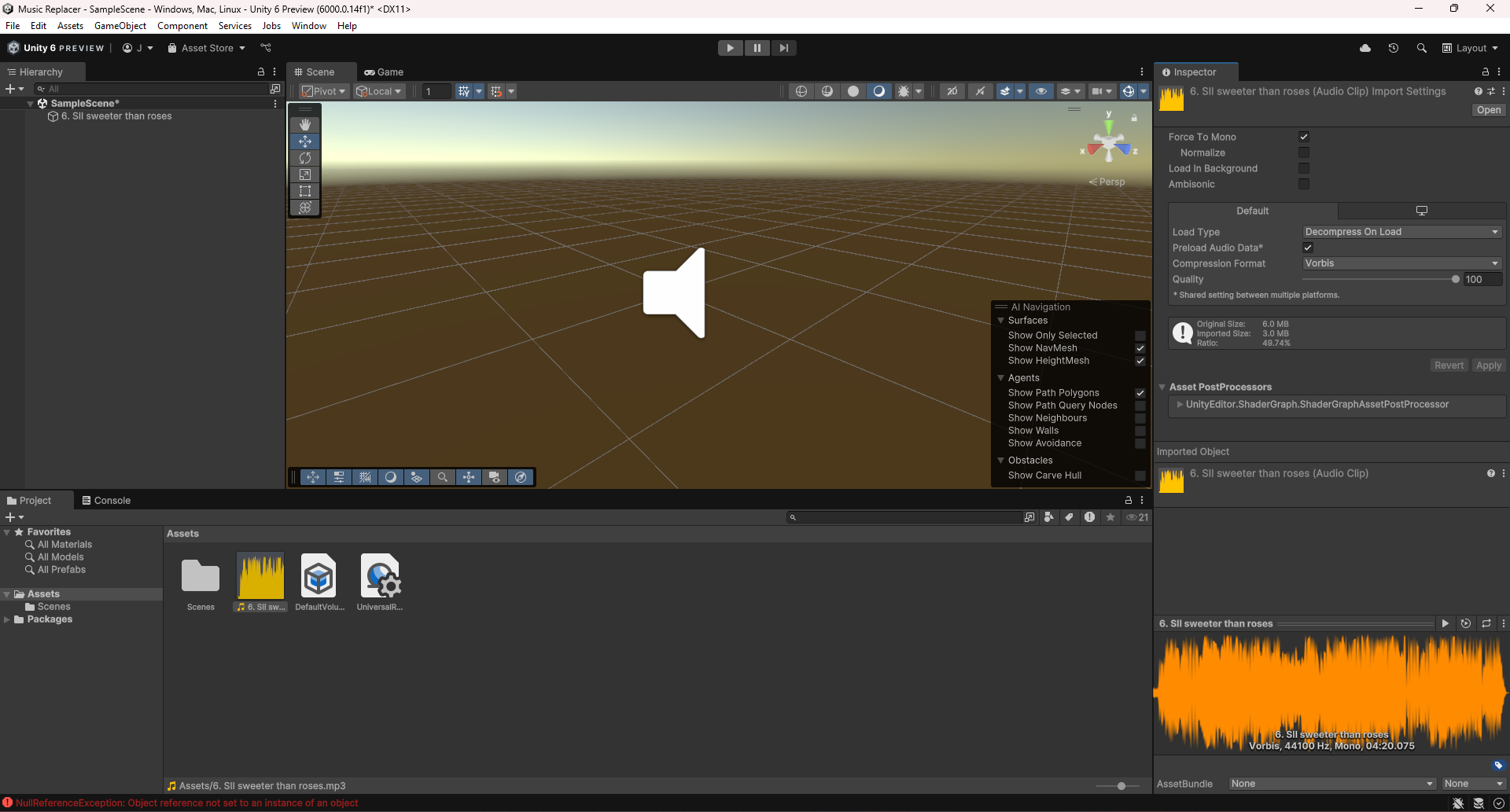Open the global Search magnifier icon
Screen dimensions: 1510x812
pos(1422,48)
